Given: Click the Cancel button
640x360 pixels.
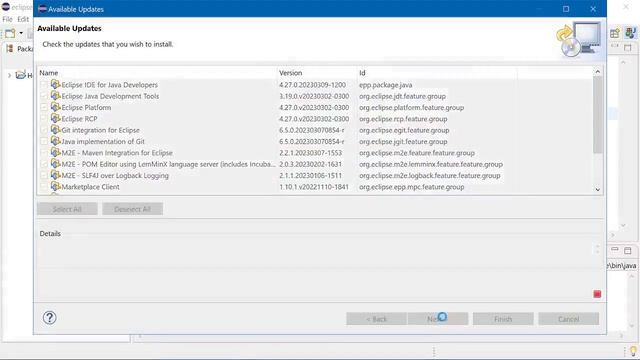Looking at the screenshot, I should (568, 319).
